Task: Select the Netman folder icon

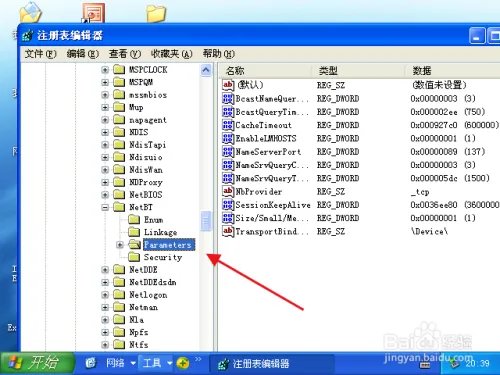Action: [119, 307]
